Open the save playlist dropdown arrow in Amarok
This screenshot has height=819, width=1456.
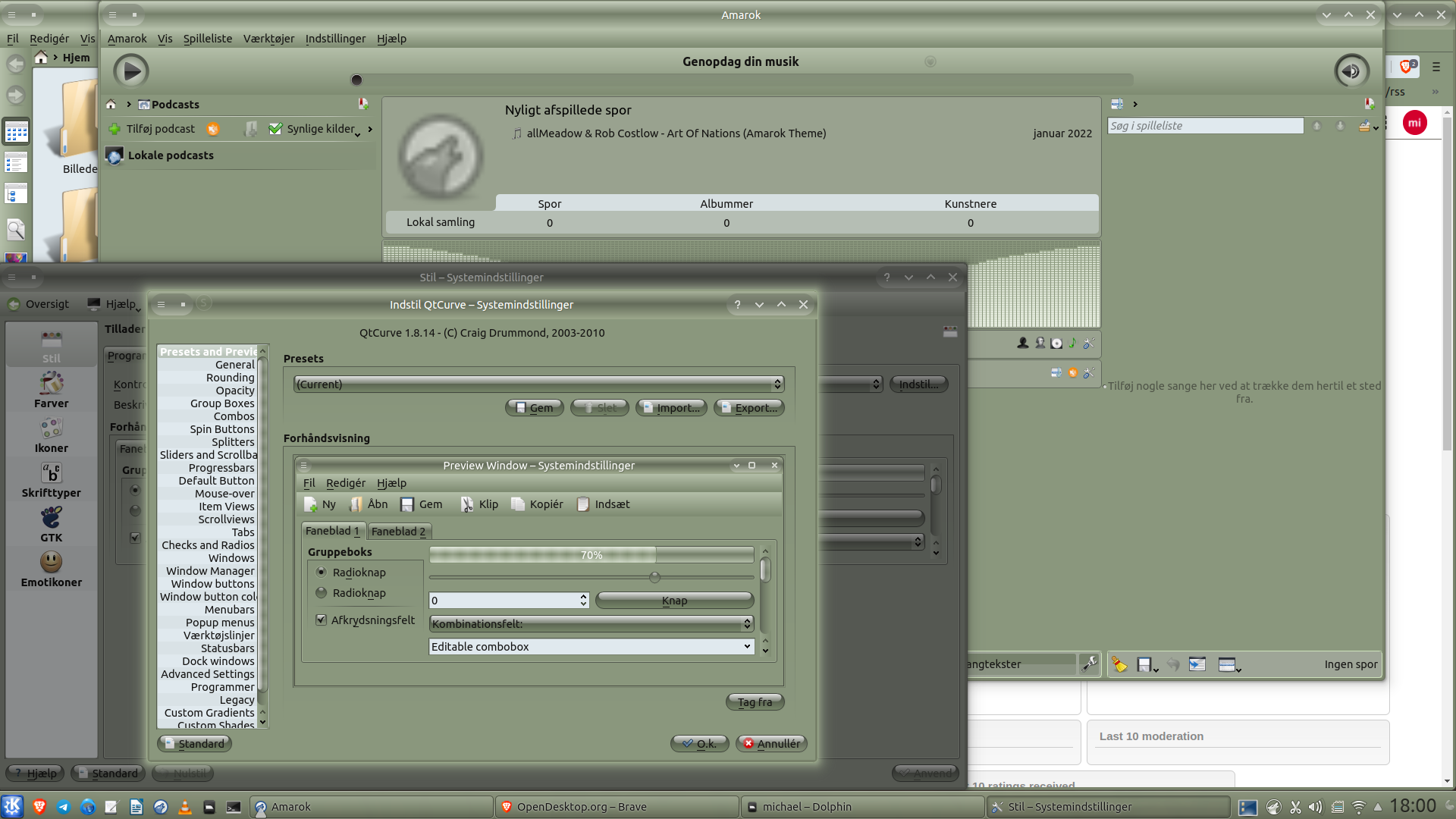click(x=1156, y=669)
